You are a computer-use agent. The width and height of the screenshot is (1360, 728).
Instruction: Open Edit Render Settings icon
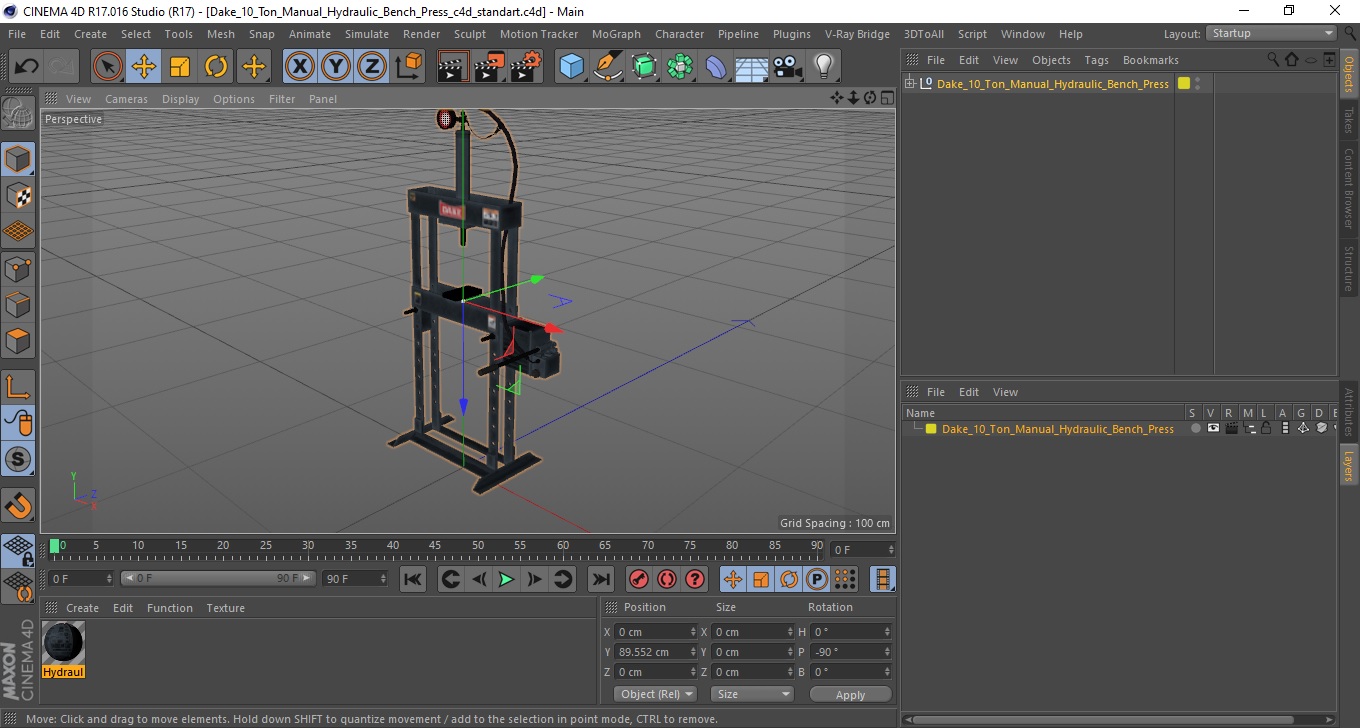(x=526, y=67)
